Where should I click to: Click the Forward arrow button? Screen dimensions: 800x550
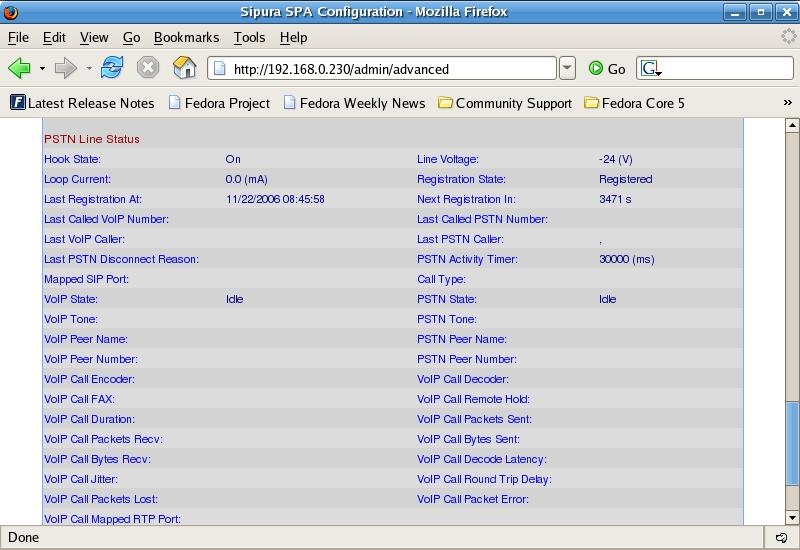tap(66, 68)
